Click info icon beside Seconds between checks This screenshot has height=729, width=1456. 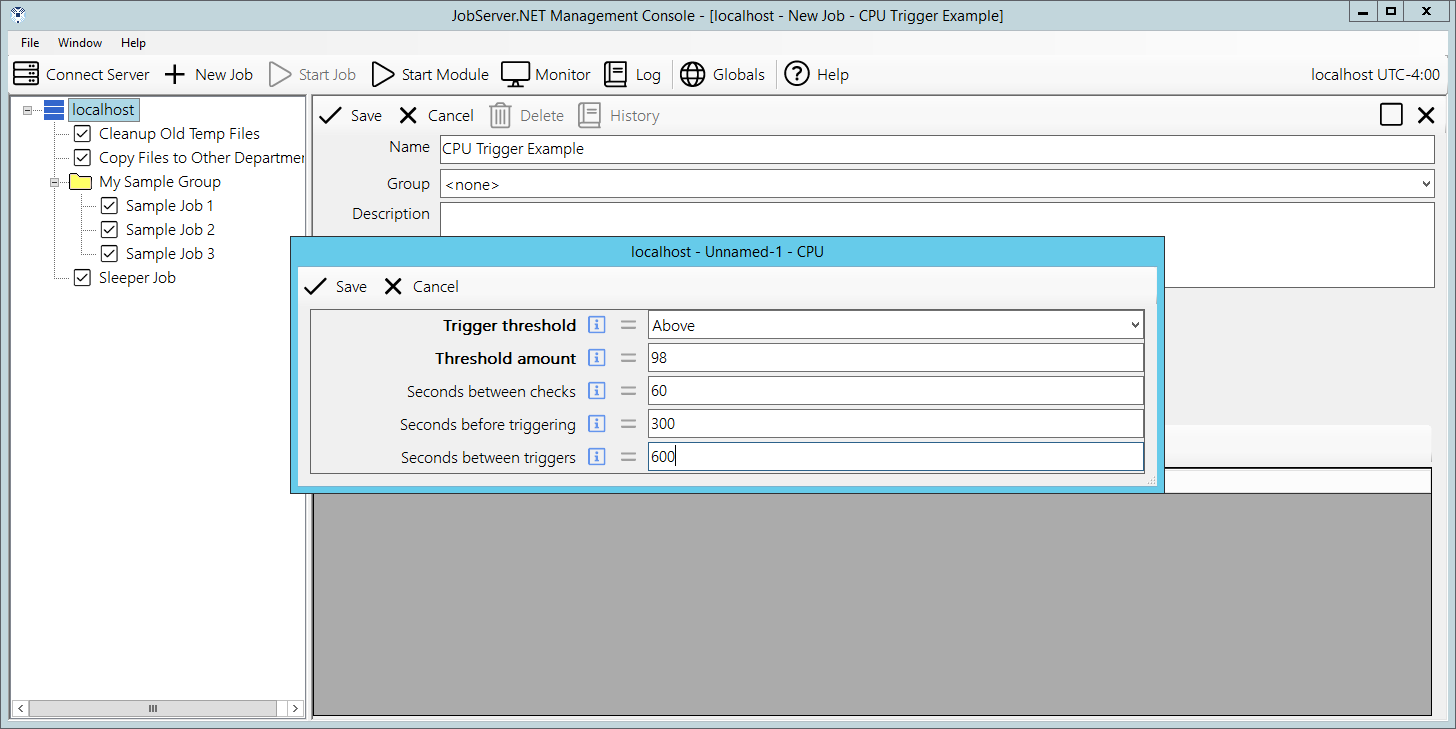click(597, 390)
